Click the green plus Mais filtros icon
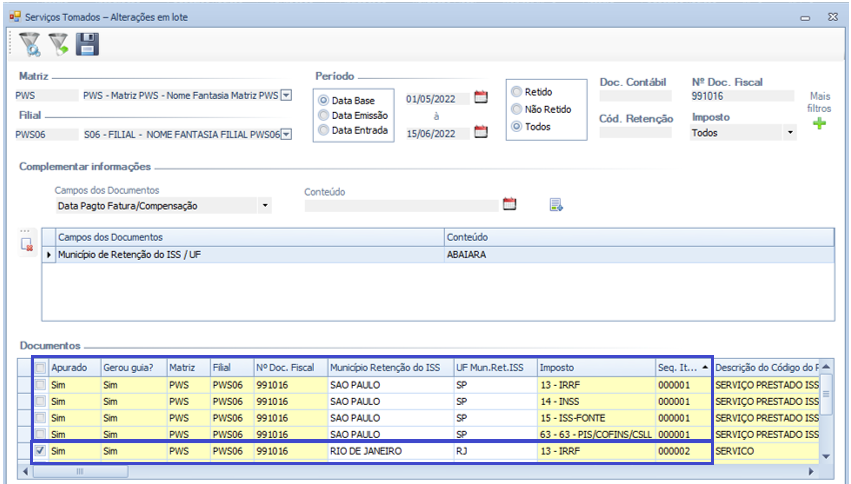This screenshot has width=851, height=484. click(819, 125)
